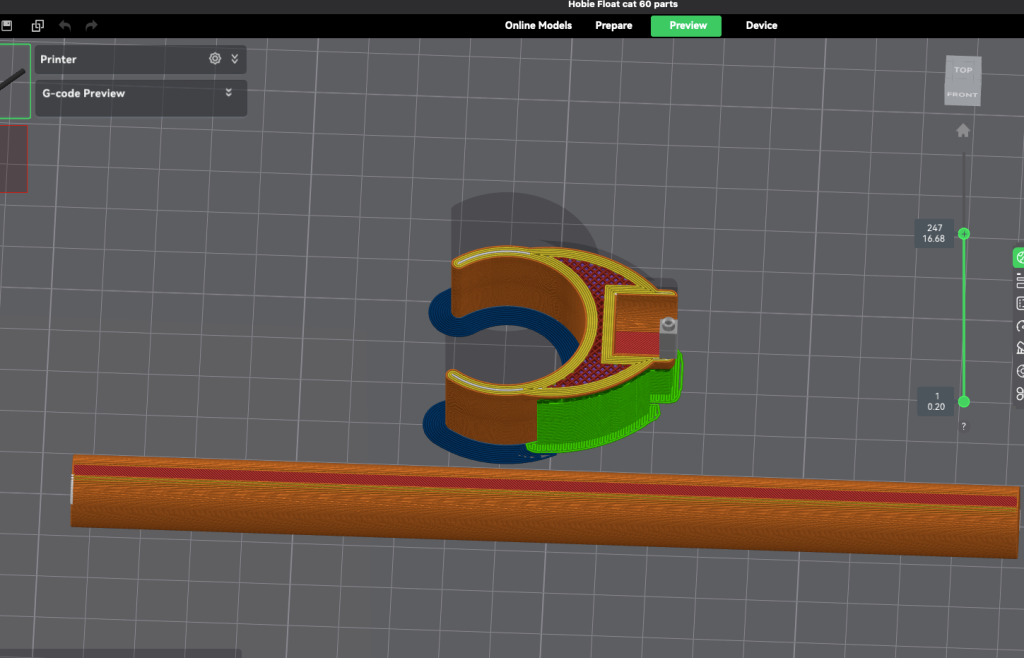Go to the Device tab

(761, 25)
